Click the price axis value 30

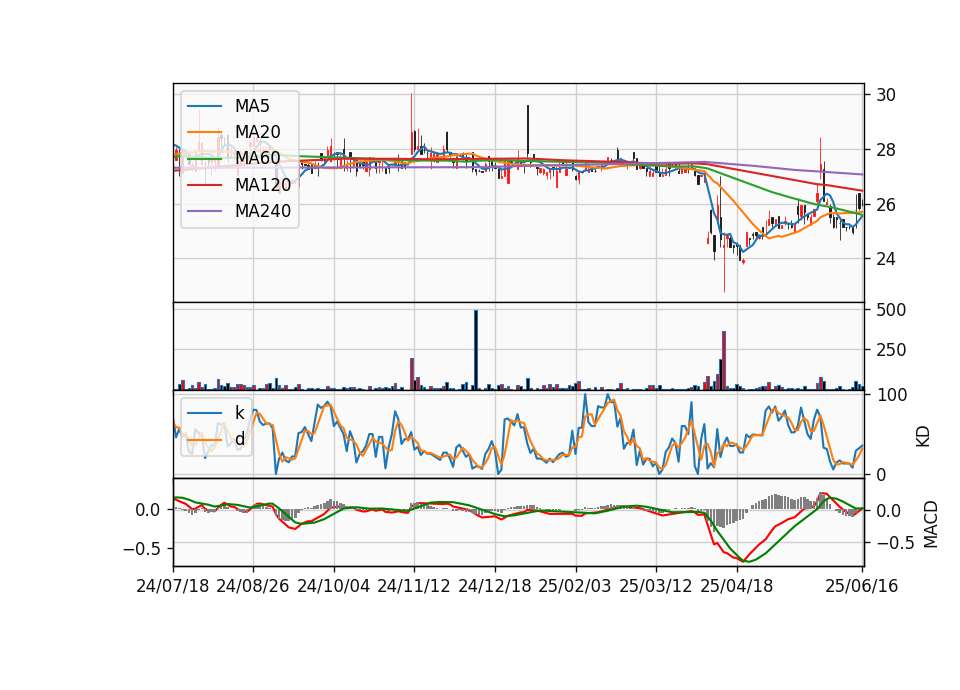(886, 95)
